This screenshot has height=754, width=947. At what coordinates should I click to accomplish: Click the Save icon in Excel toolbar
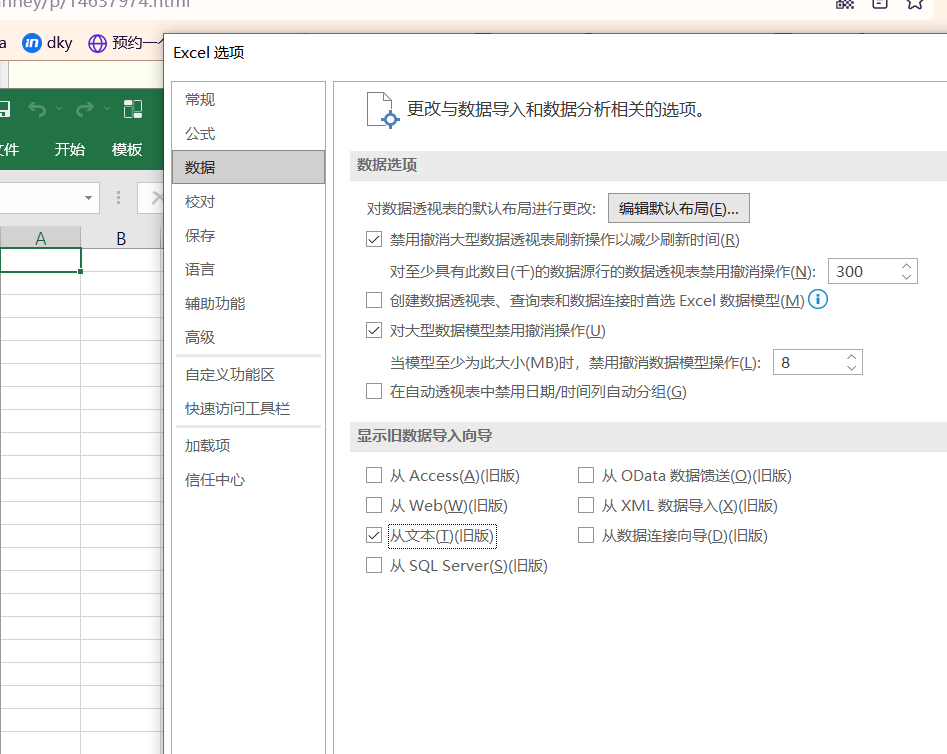tap(4, 109)
